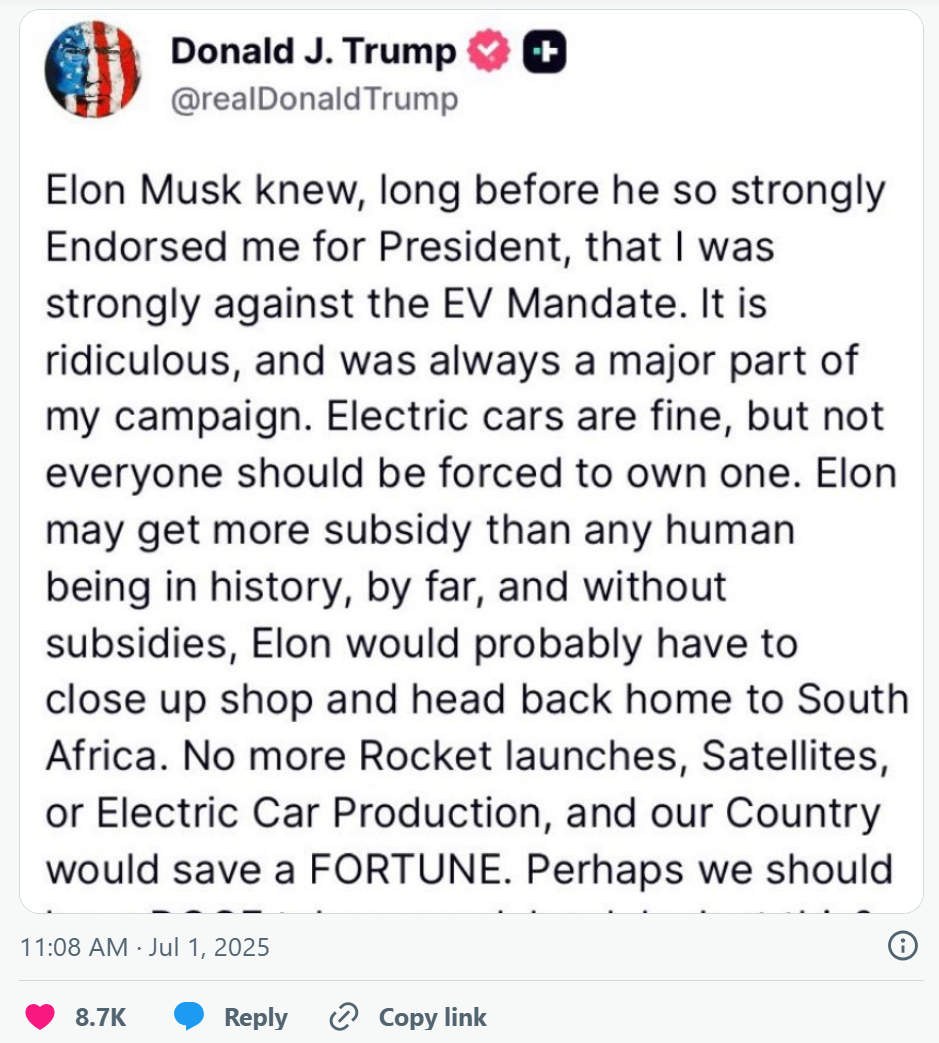Click the red verified checkmark badge
Image resolution: width=939 pixels, height=1043 pixels.
coord(489,51)
